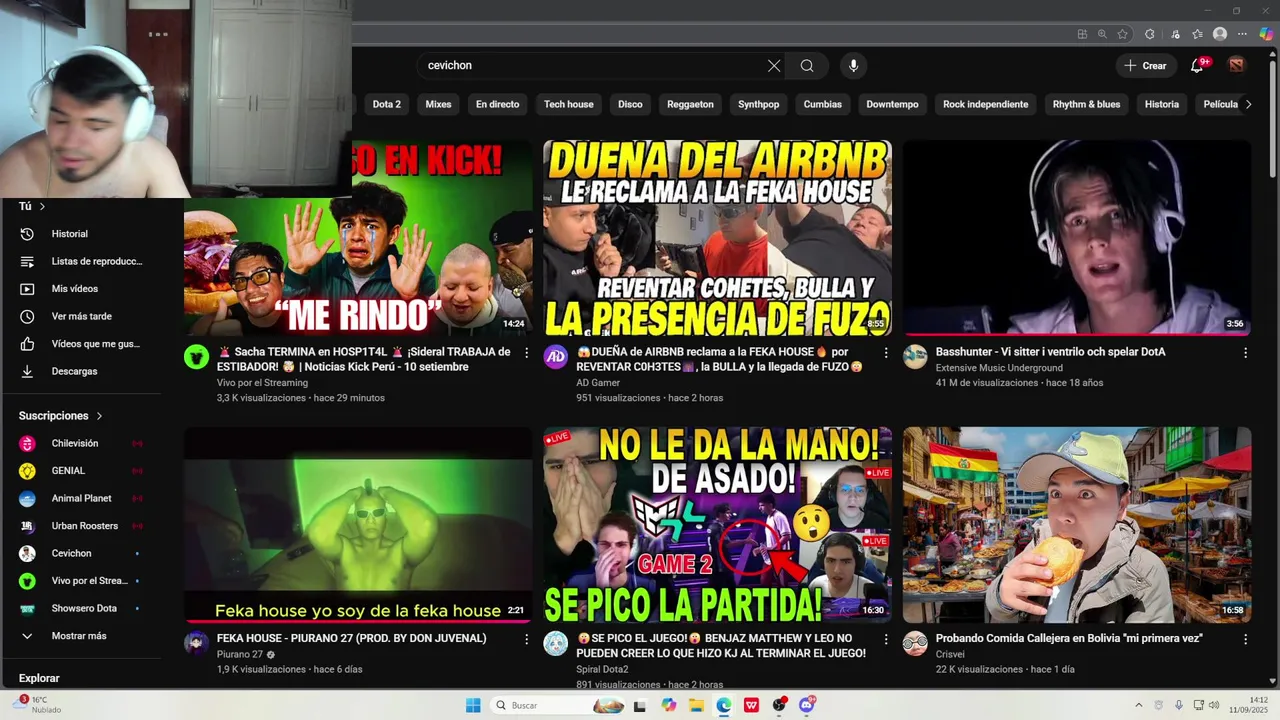Open Historial icon in sidebar
The height and width of the screenshot is (720, 1280).
coord(27,234)
